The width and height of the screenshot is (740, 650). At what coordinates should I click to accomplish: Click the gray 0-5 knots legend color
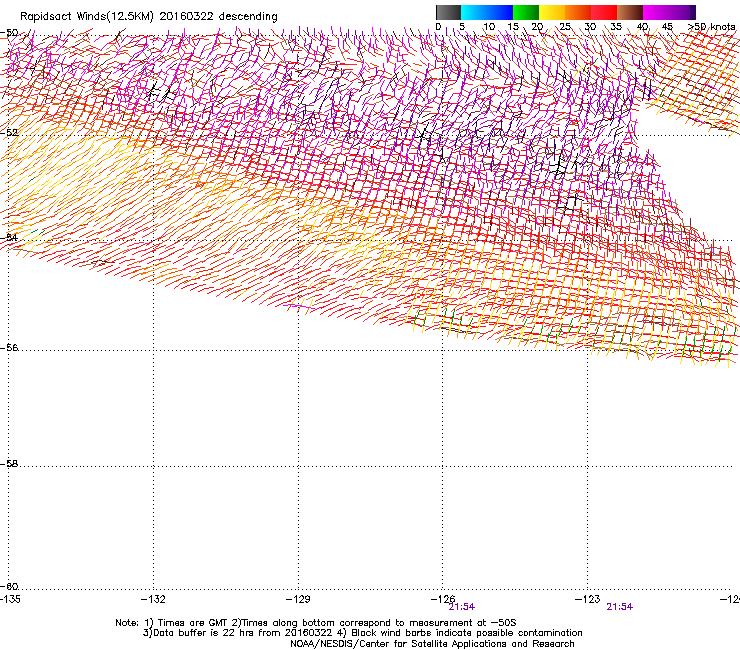[x=448, y=12]
